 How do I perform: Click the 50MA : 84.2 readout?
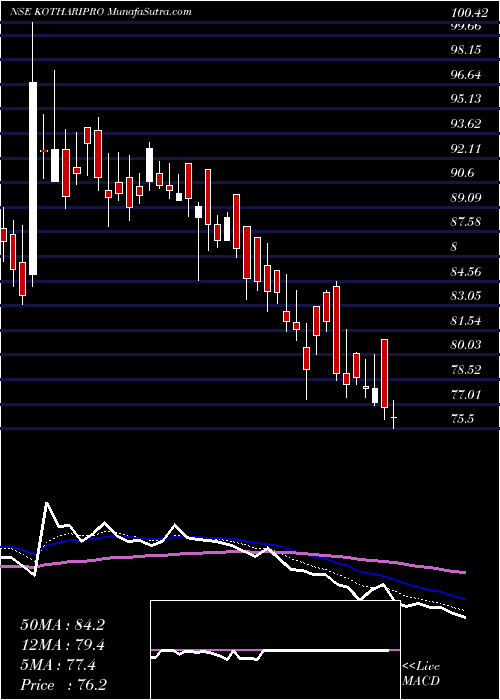[x=62, y=625]
